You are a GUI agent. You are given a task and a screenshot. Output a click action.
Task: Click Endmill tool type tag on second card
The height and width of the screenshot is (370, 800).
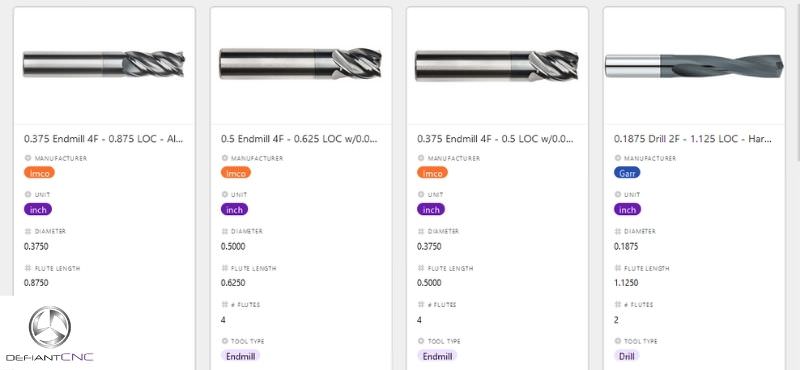pos(241,356)
